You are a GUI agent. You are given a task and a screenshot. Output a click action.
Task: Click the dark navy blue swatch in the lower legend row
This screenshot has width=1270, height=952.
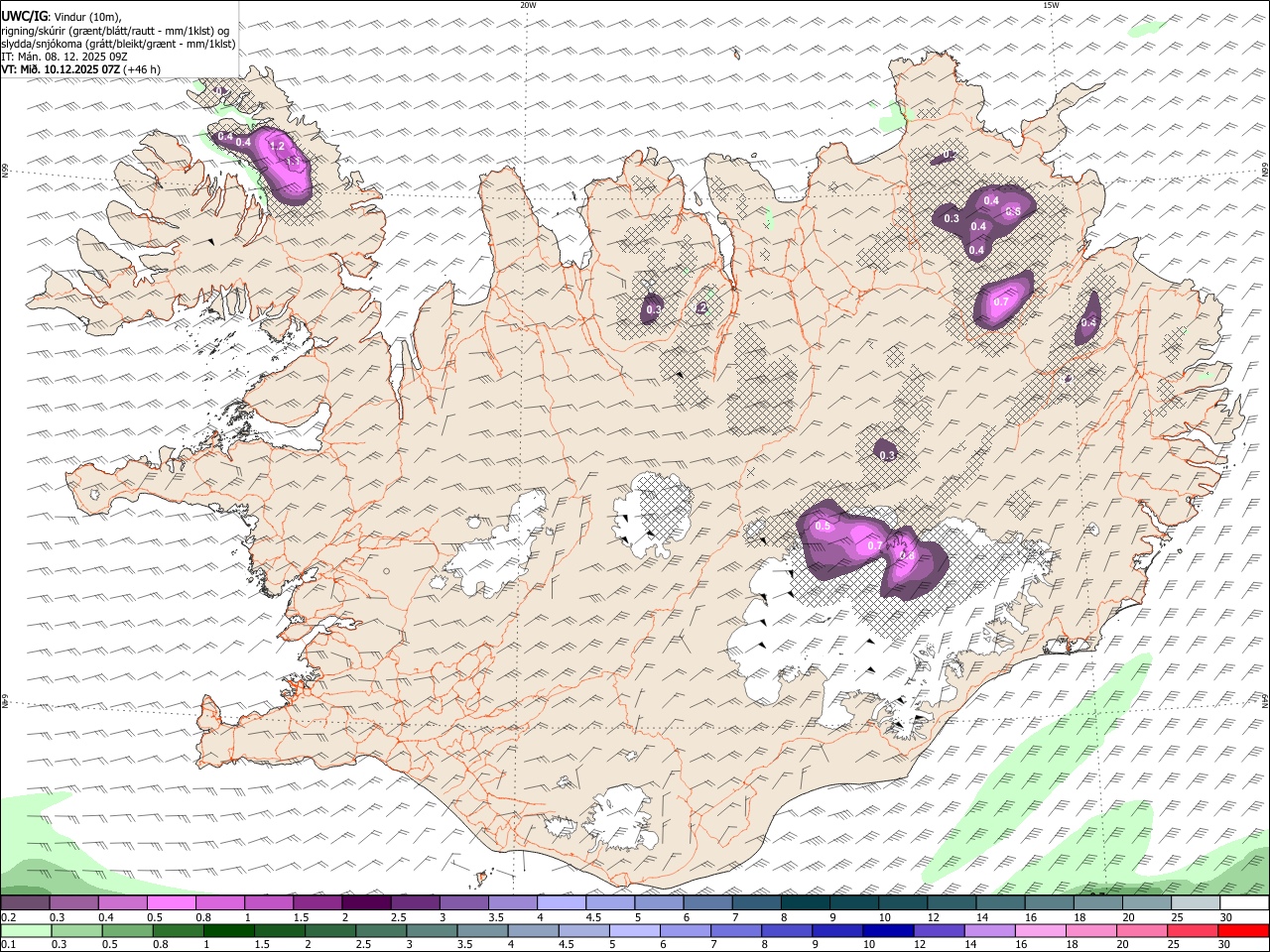[886, 930]
